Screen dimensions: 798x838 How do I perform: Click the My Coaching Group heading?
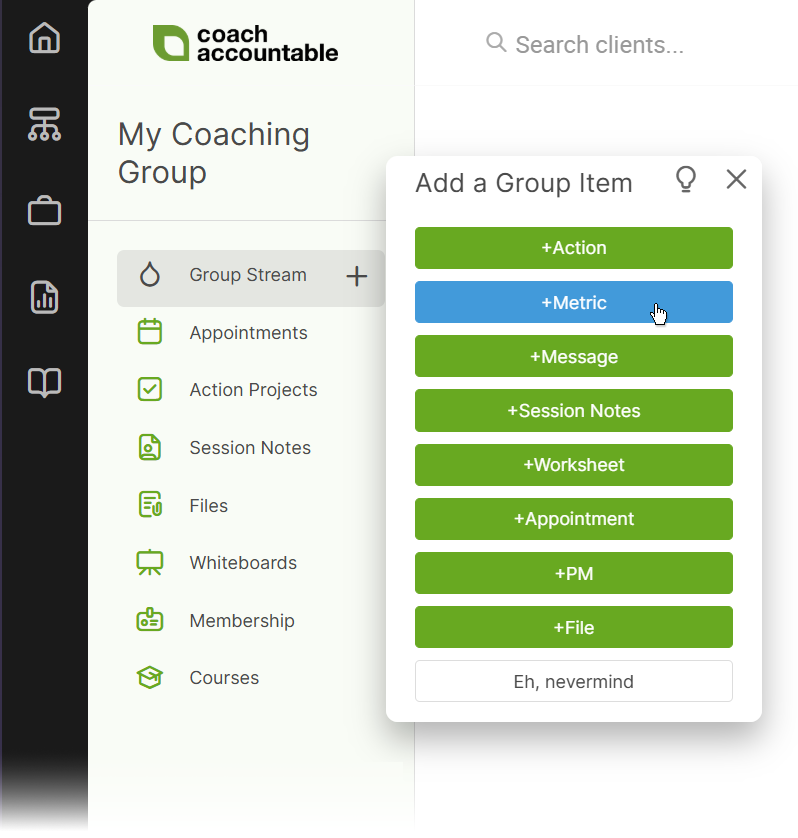214,153
